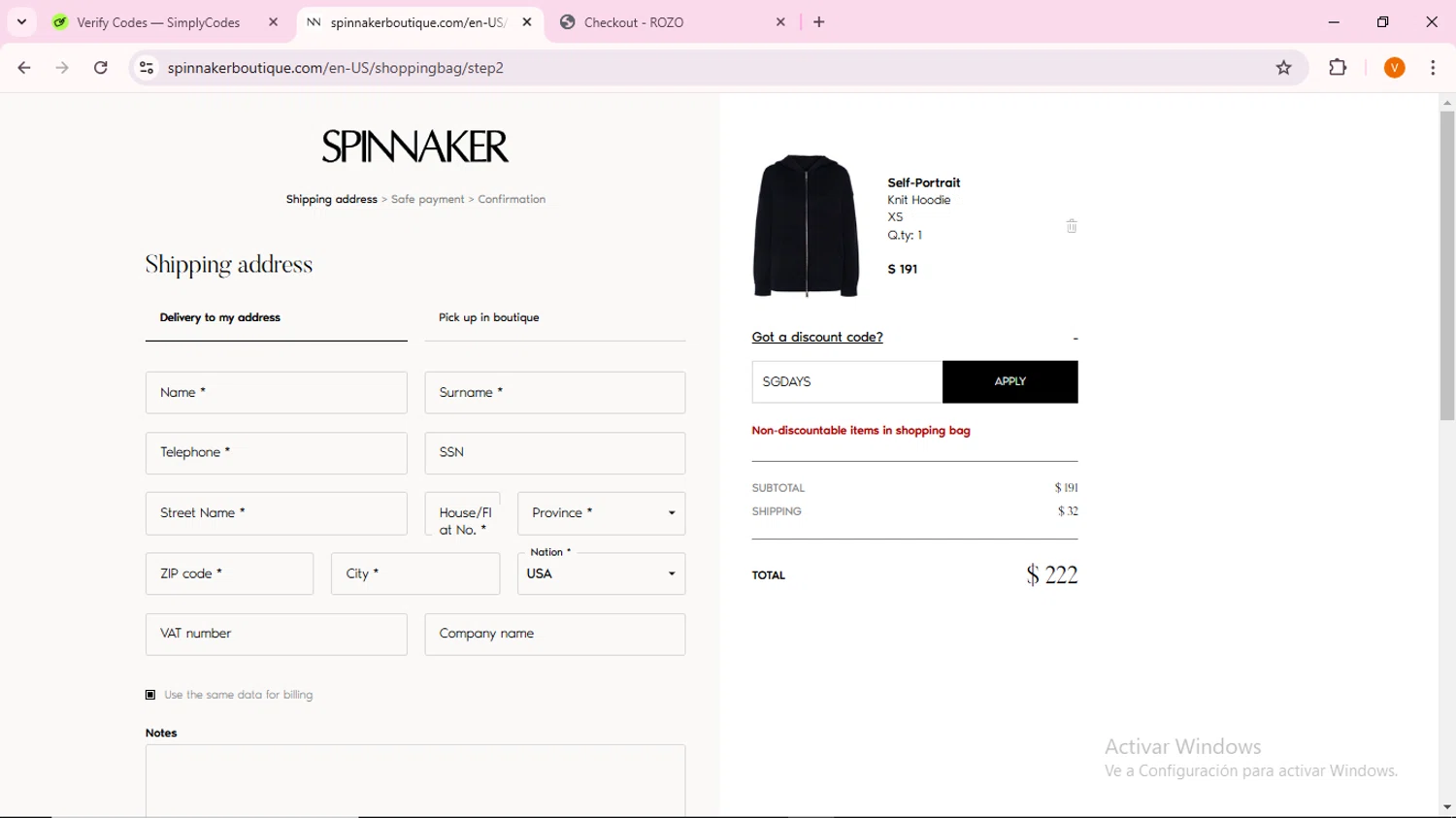The width and height of the screenshot is (1456, 818).
Task: Bookmark this page with the star icon
Action: click(1284, 68)
